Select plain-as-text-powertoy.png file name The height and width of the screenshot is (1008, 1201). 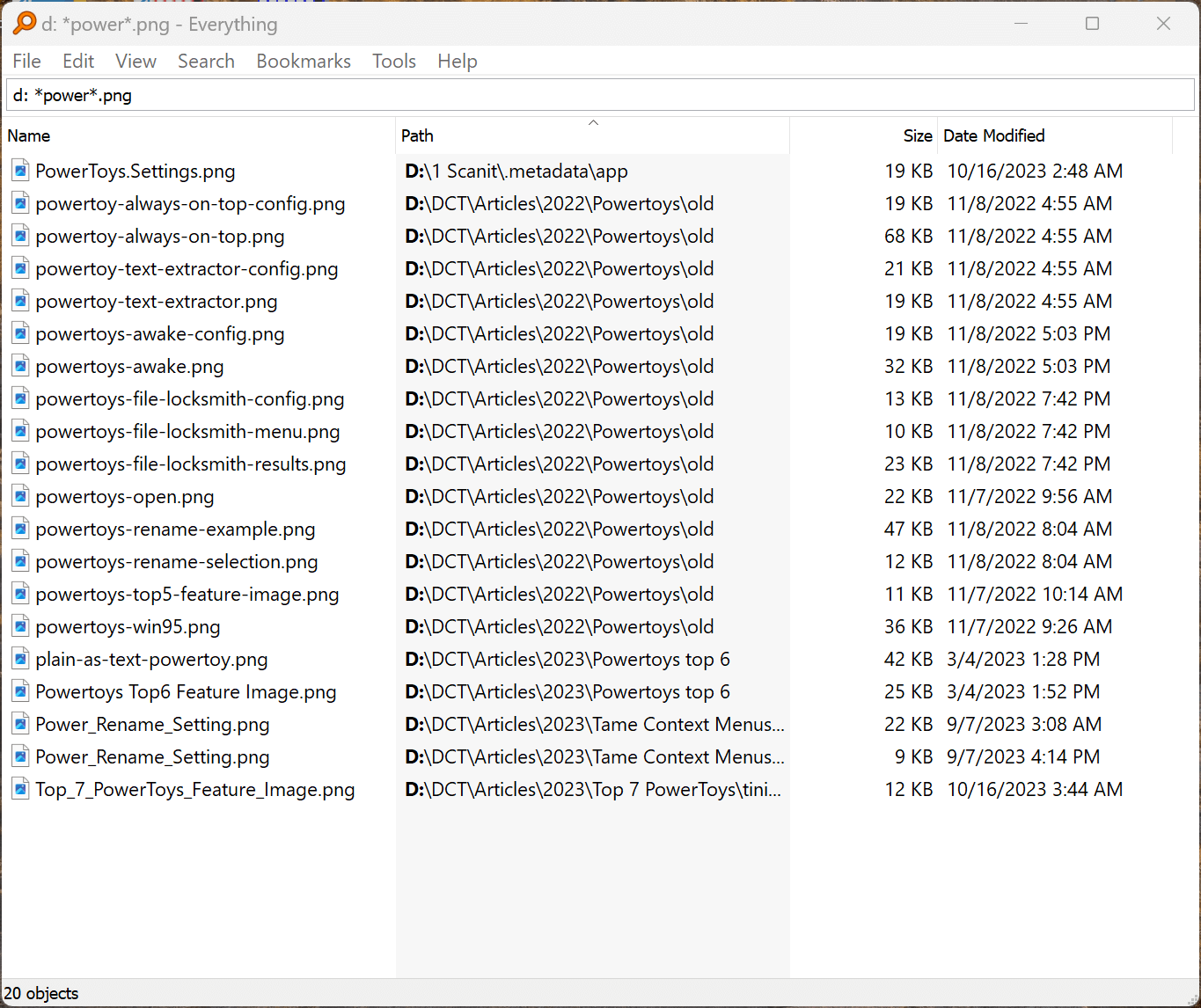(x=151, y=659)
